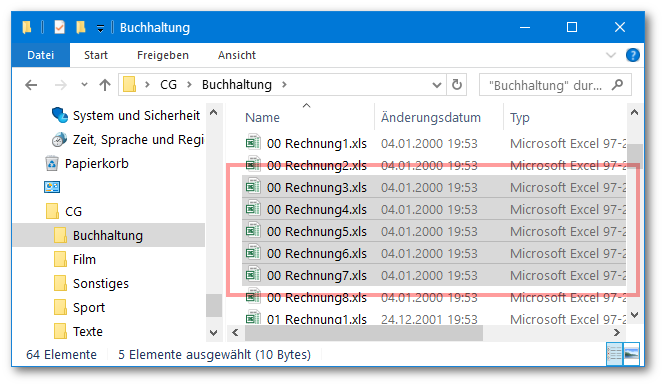Click the new folder icon in the title bar
The height and width of the screenshot is (386, 664).
point(80,28)
